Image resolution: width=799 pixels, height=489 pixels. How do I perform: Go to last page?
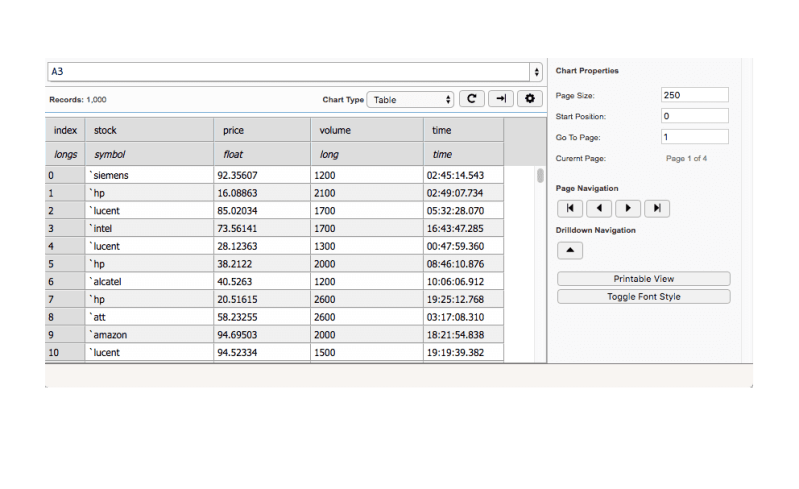(x=657, y=208)
